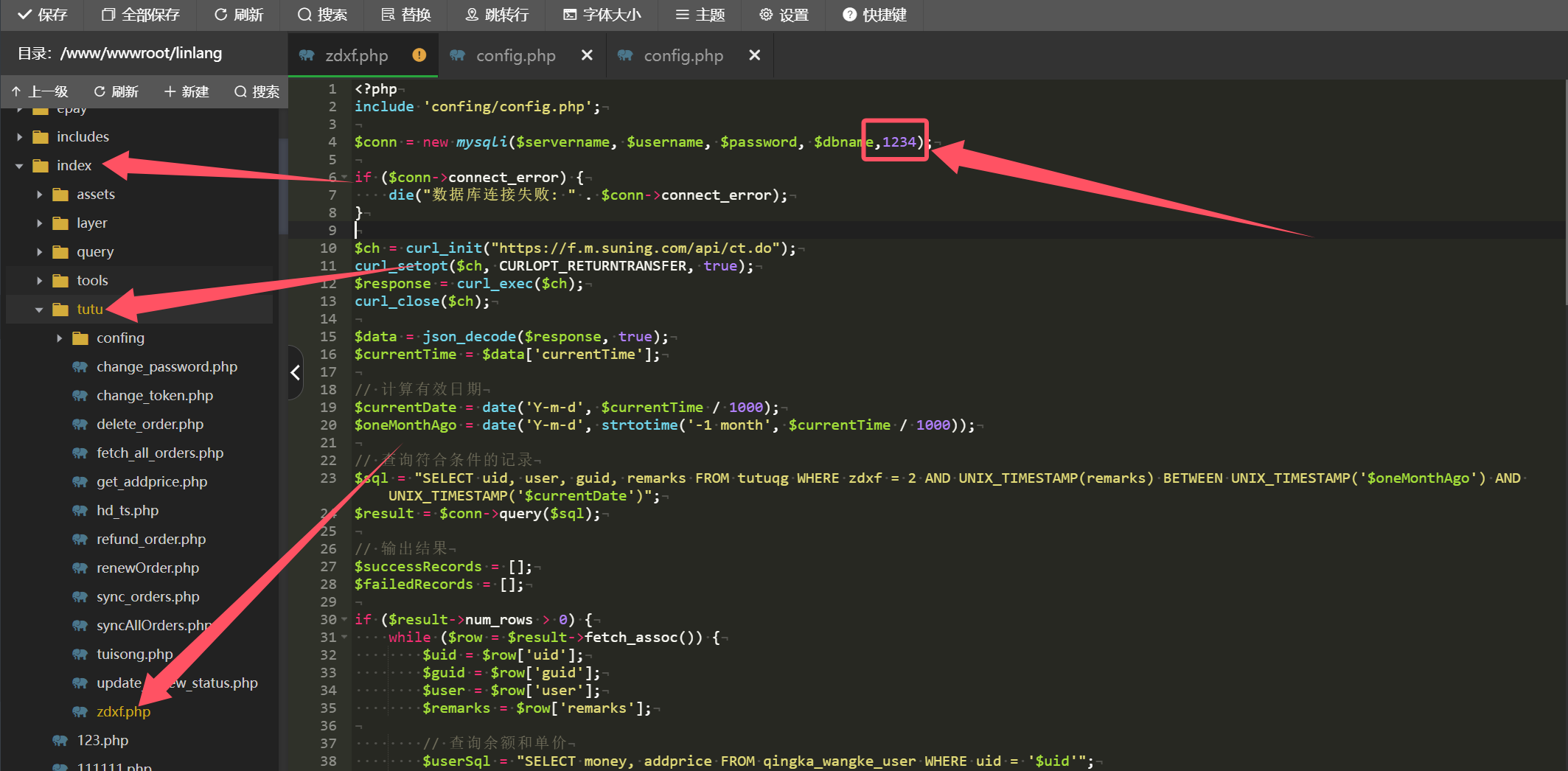This screenshot has height=771, width=1568.
Task: Open the Replace tool in top toolbar
Action: (405, 15)
